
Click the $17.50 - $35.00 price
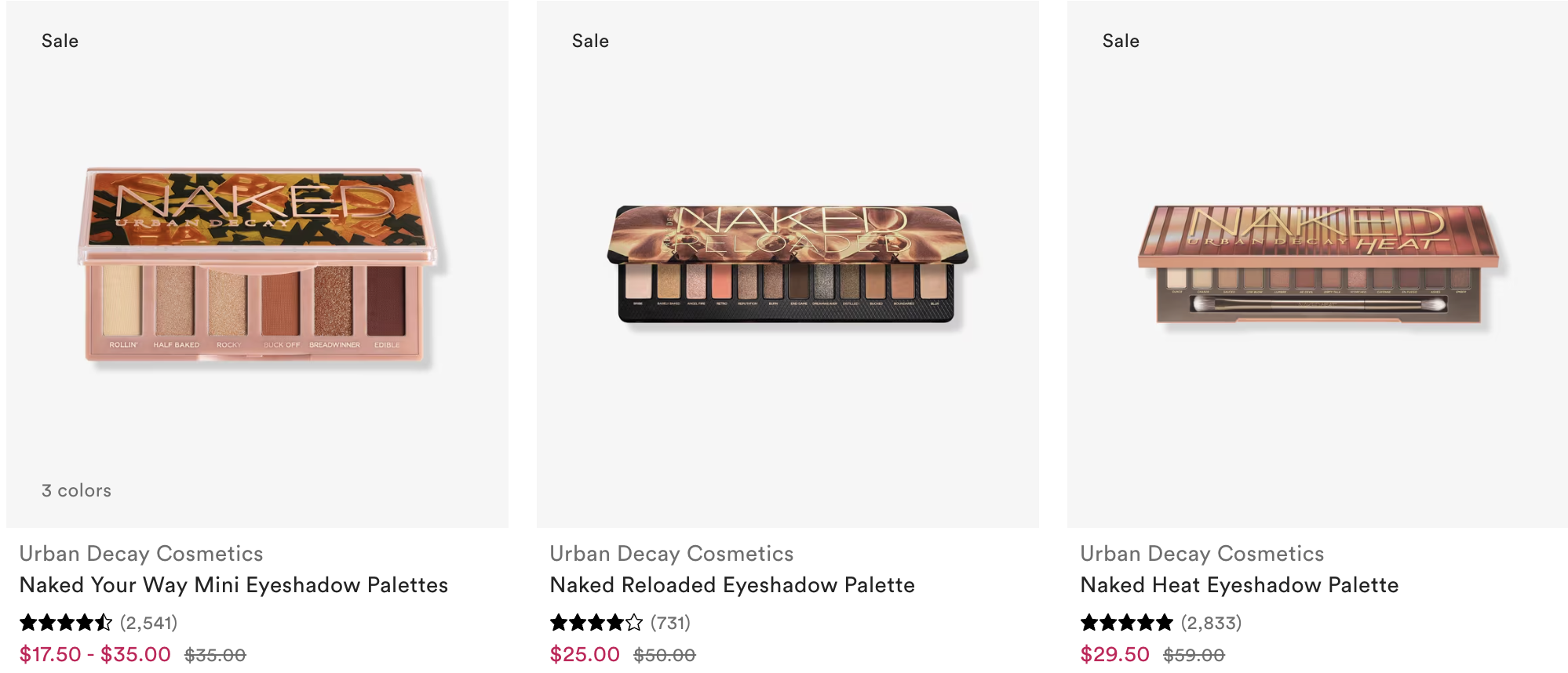[95, 654]
